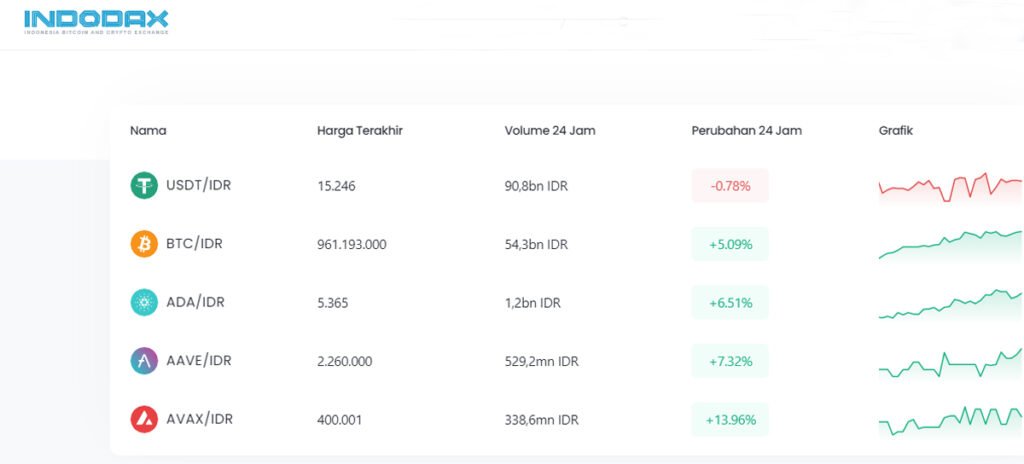Click the AAVE coin icon
This screenshot has height=464, width=1024.
coord(144,361)
